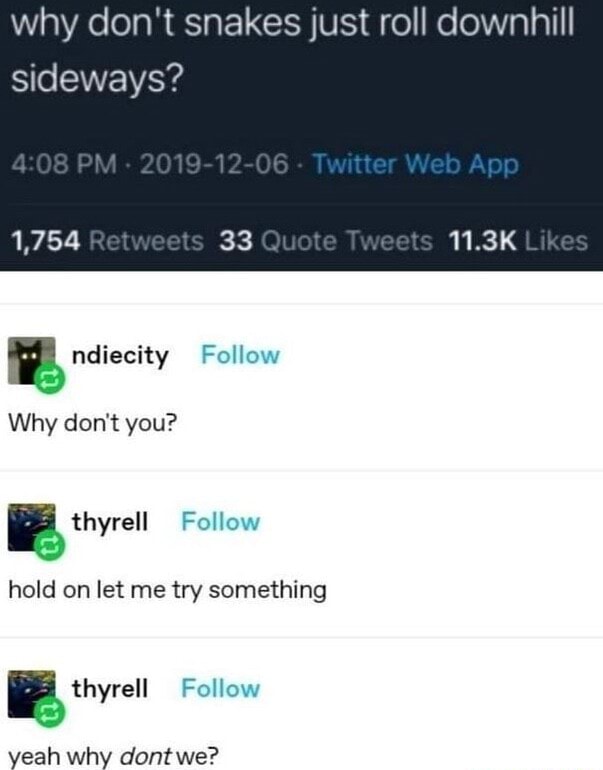Screen dimensions: 603x770
Task: Click the 'why don't snakes' tweet text
Action: click(x=292, y=50)
